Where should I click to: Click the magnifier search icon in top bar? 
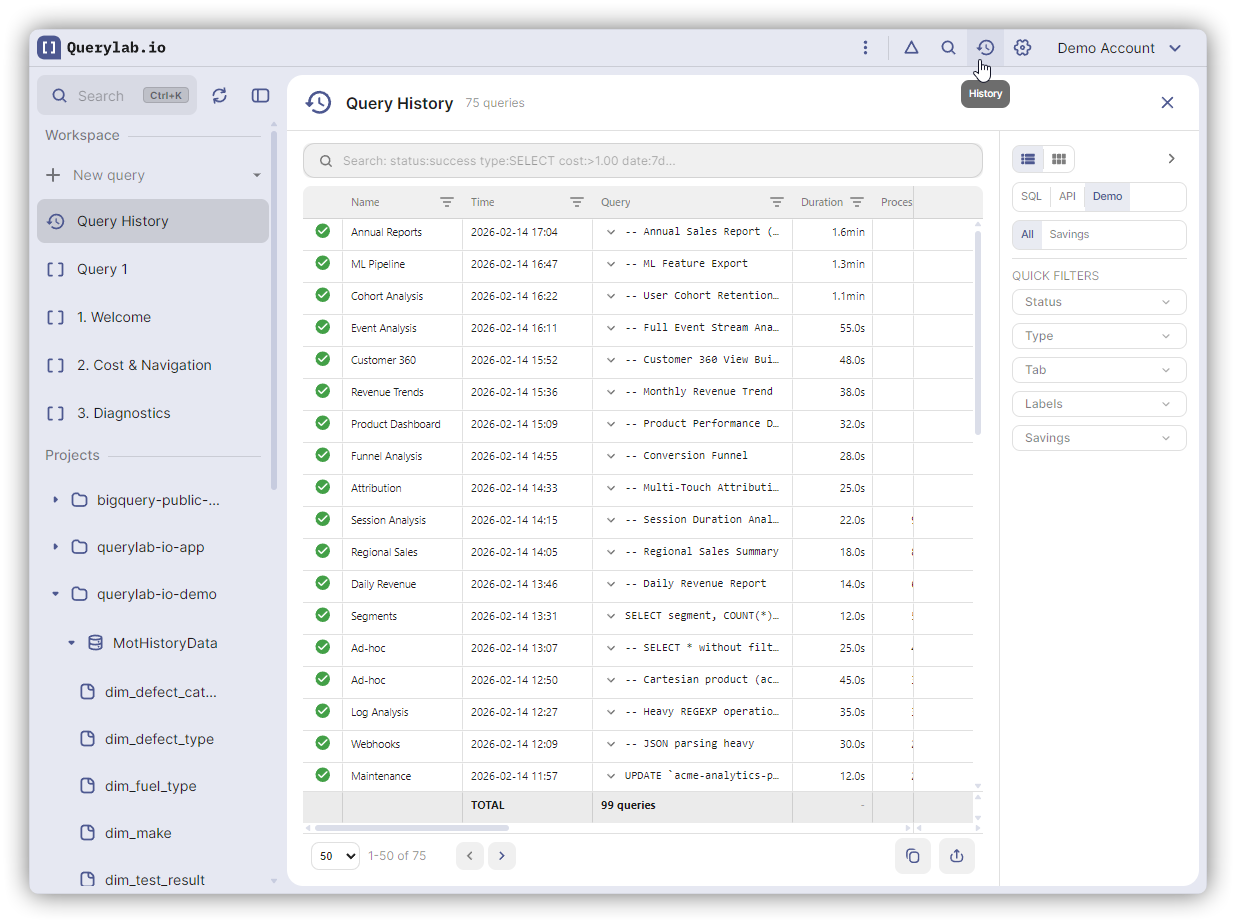click(948, 48)
